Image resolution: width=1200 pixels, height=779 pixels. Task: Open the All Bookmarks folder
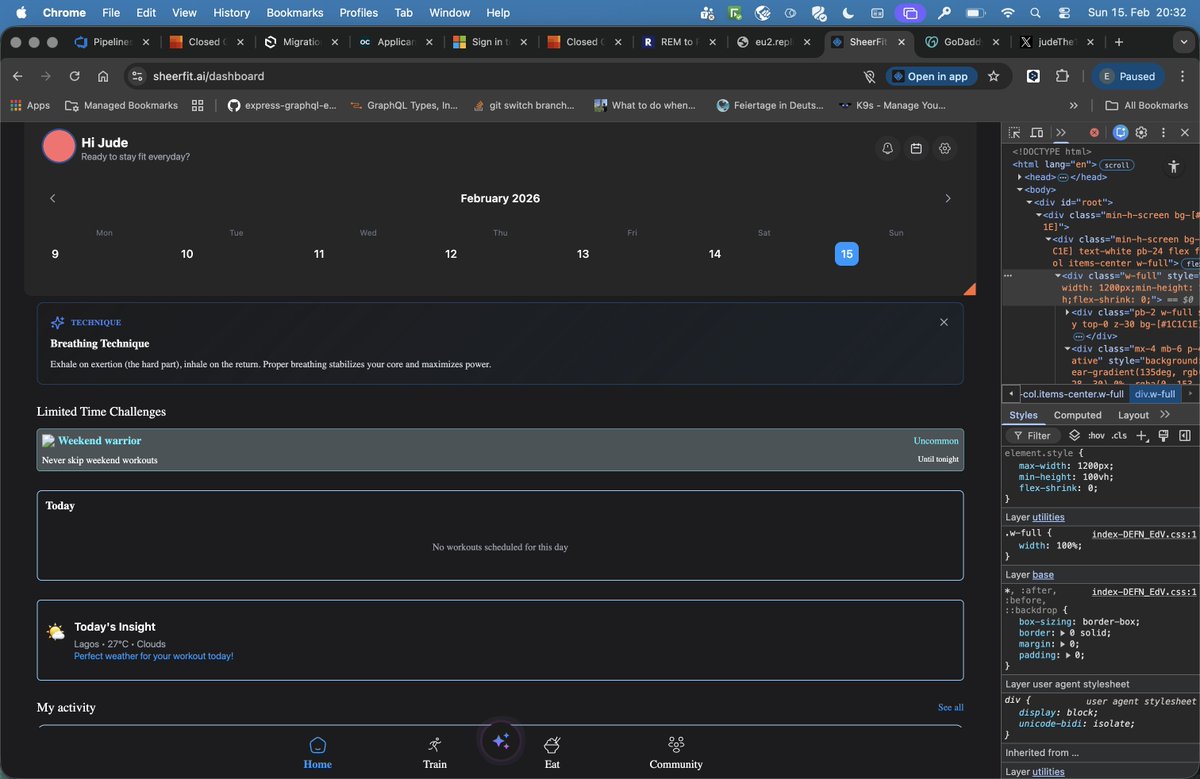pyautogui.click(x=1146, y=105)
